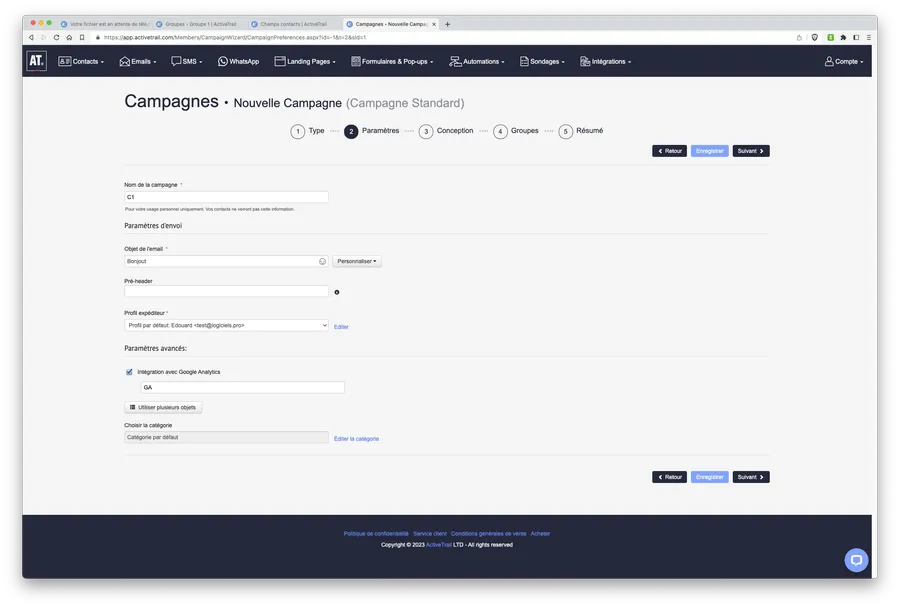The image size is (900, 608).
Task: Click the padlock icon in the address bar
Action: click(x=98, y=37)
